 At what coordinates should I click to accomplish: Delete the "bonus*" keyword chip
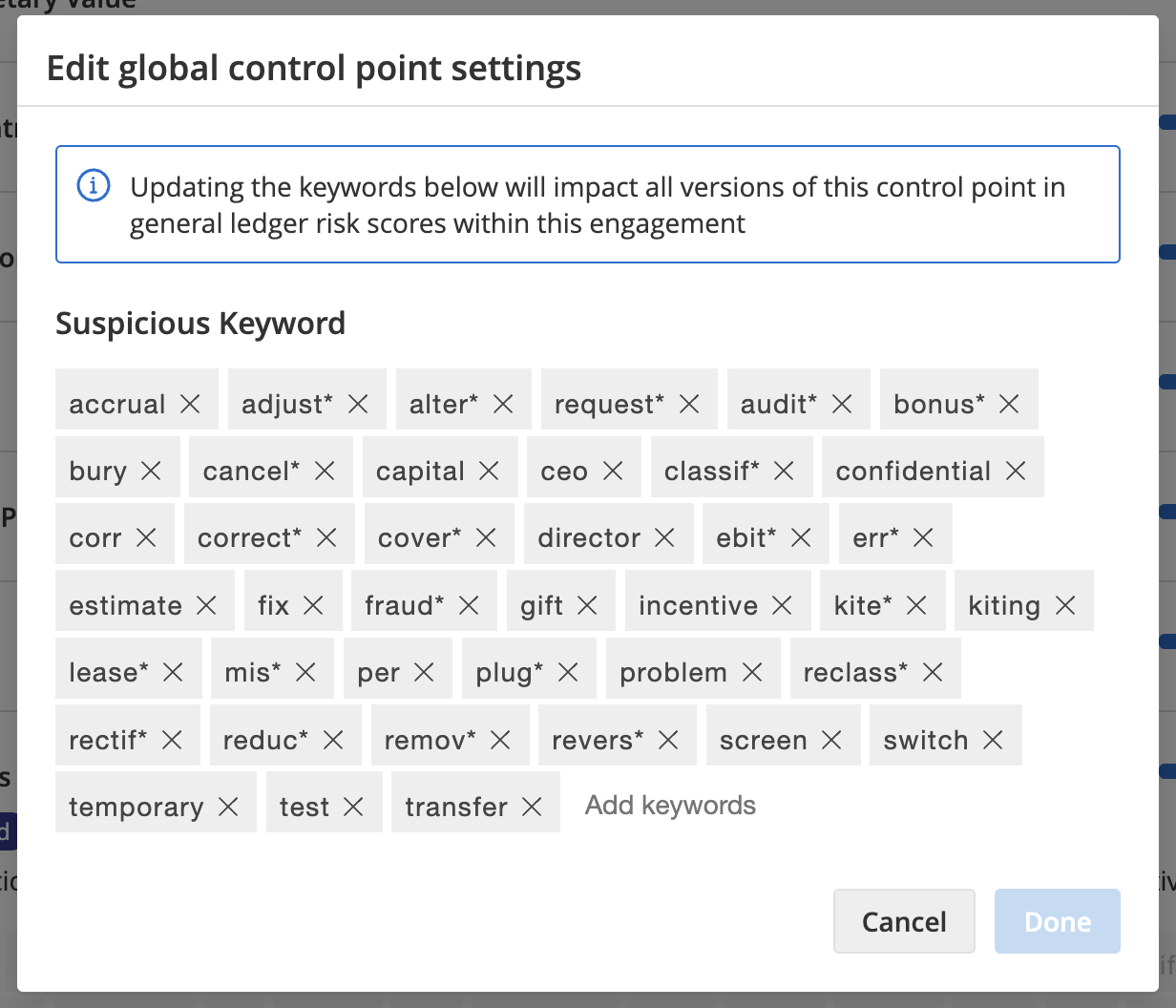1008,403
